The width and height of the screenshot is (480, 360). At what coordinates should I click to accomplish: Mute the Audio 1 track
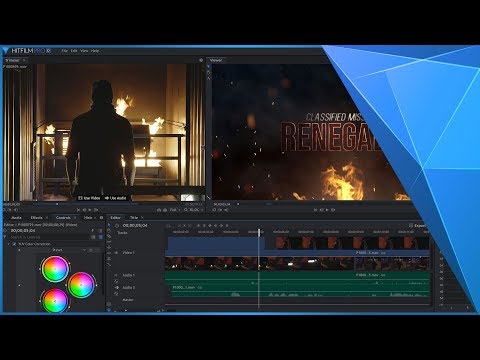pos(116,275)
